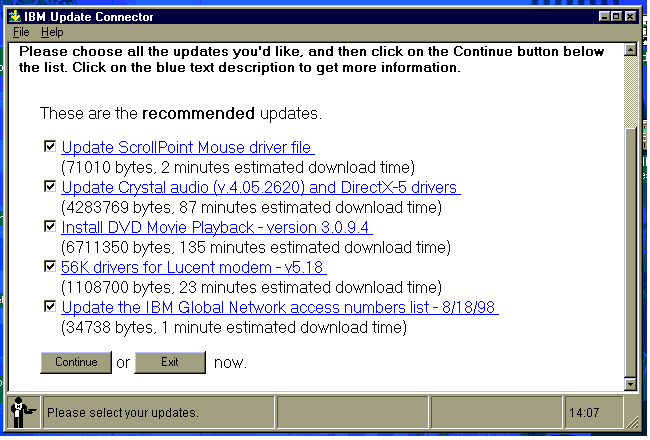Click the 56K drivers for Lucent modem link

click(x=193, y=268)
